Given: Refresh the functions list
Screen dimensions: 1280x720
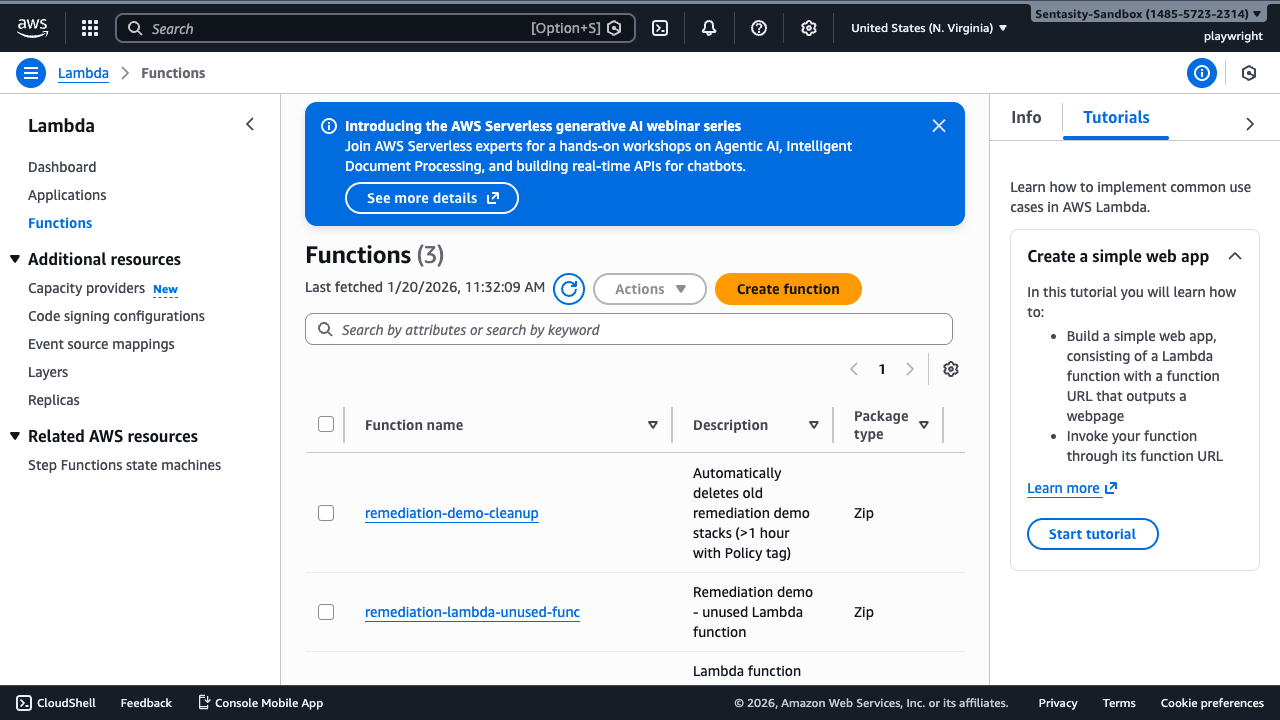Looking at the screenshot, I should click(x=569, y=289).
